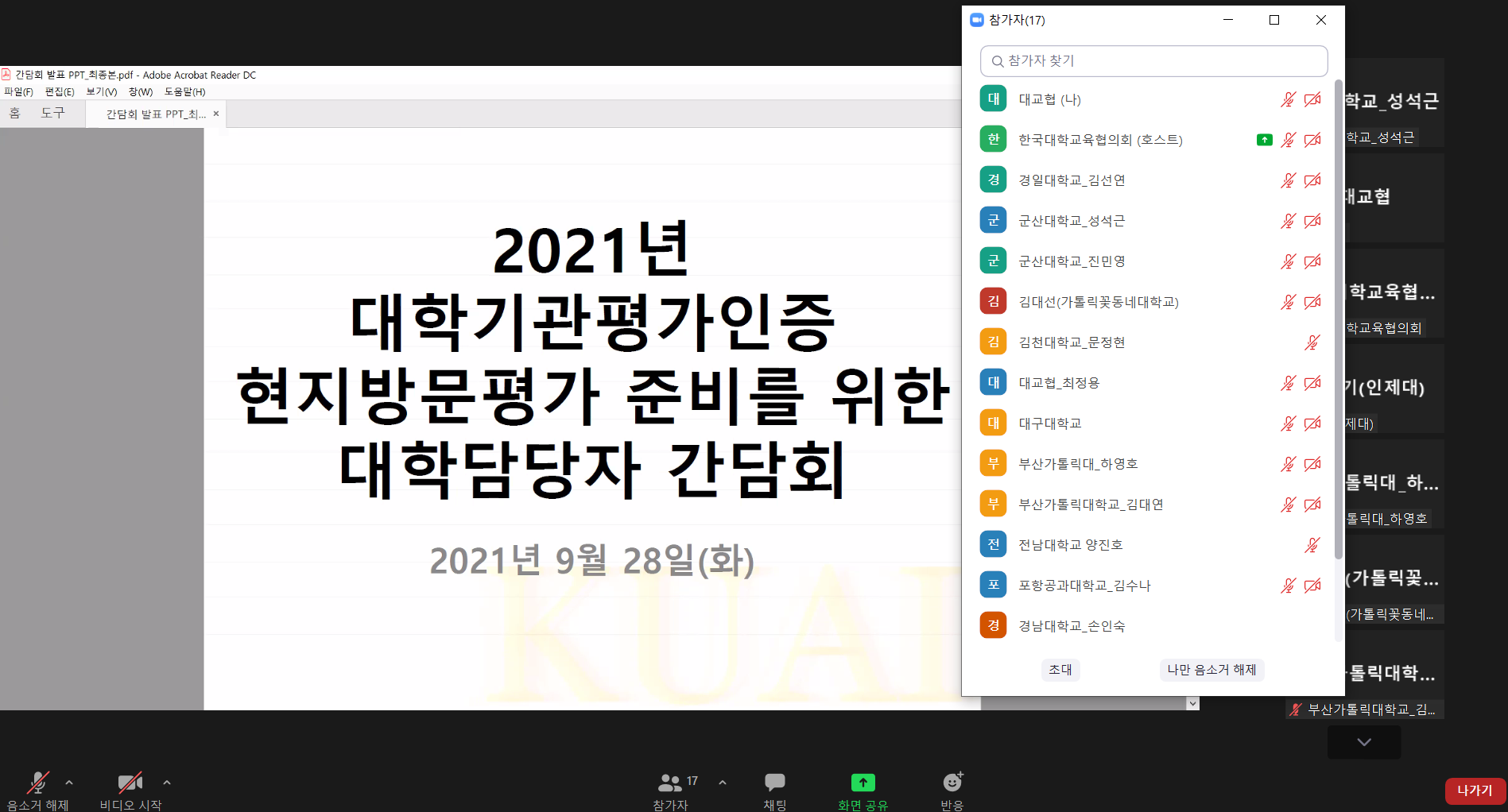Click the participants (참가자) people icon
The height and width of the screenshot is (812, 1508).
coord(669,783)
